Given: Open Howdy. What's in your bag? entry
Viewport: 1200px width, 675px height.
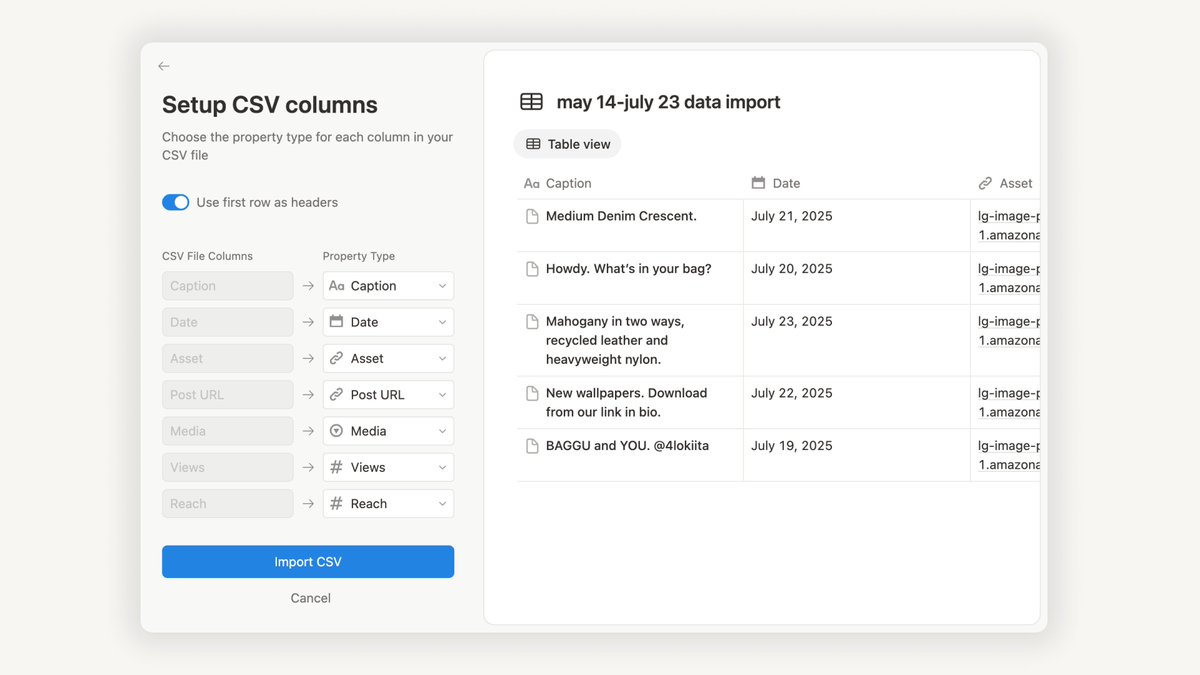Looking at the screenshot, I should coord(629,269).
